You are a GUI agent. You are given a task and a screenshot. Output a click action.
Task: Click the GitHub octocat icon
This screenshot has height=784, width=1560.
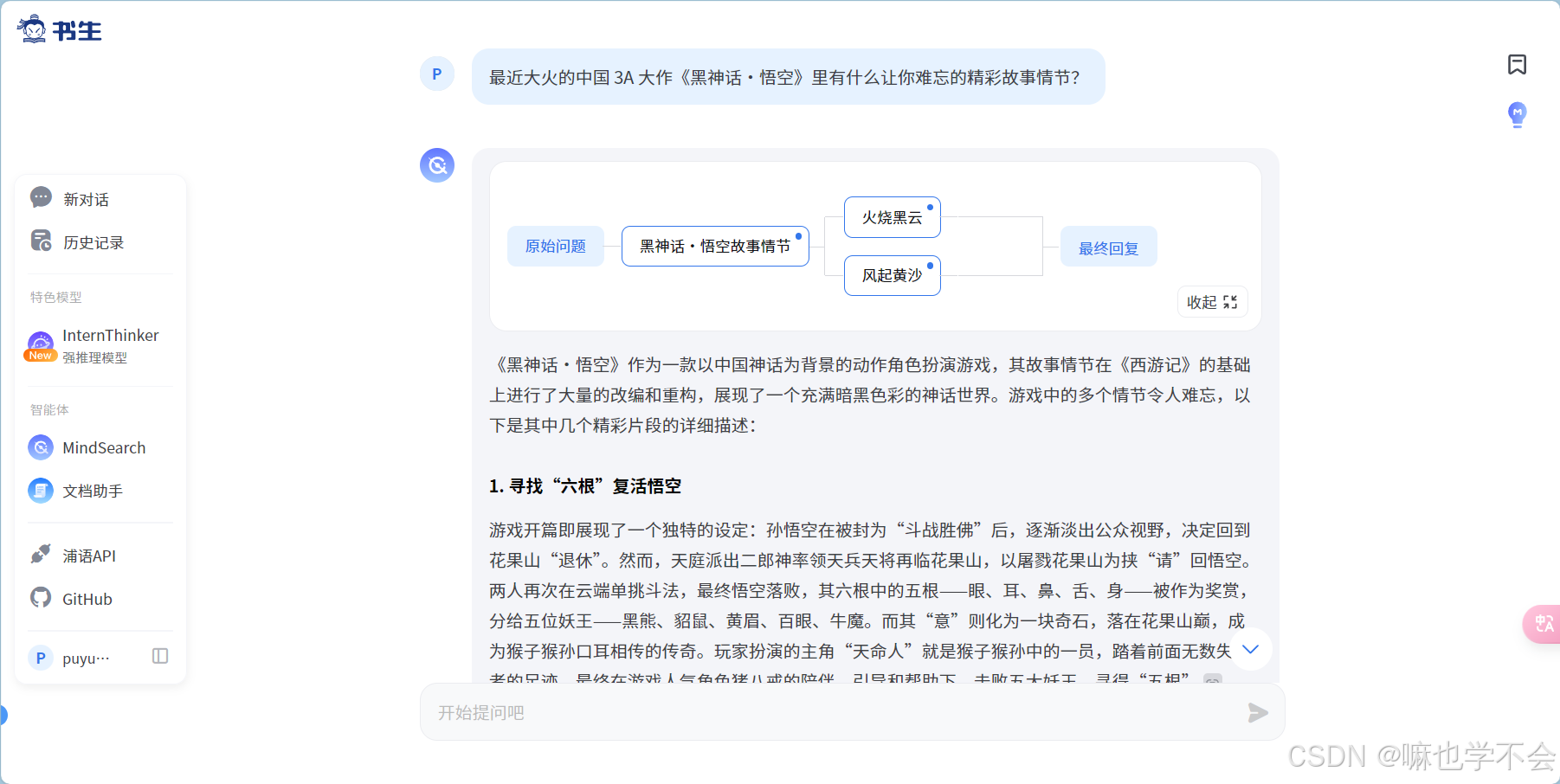pyautogui.click(x=41, y=597)
